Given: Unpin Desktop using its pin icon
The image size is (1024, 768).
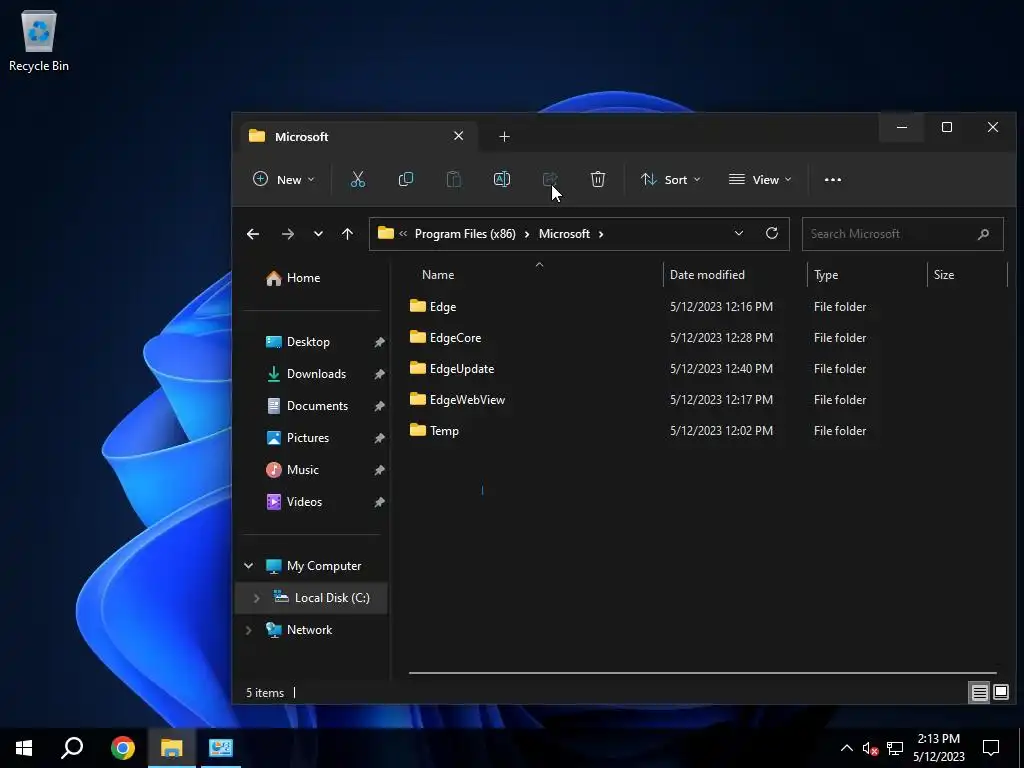Looking at the screenshot, I should (x=379, y=342).
